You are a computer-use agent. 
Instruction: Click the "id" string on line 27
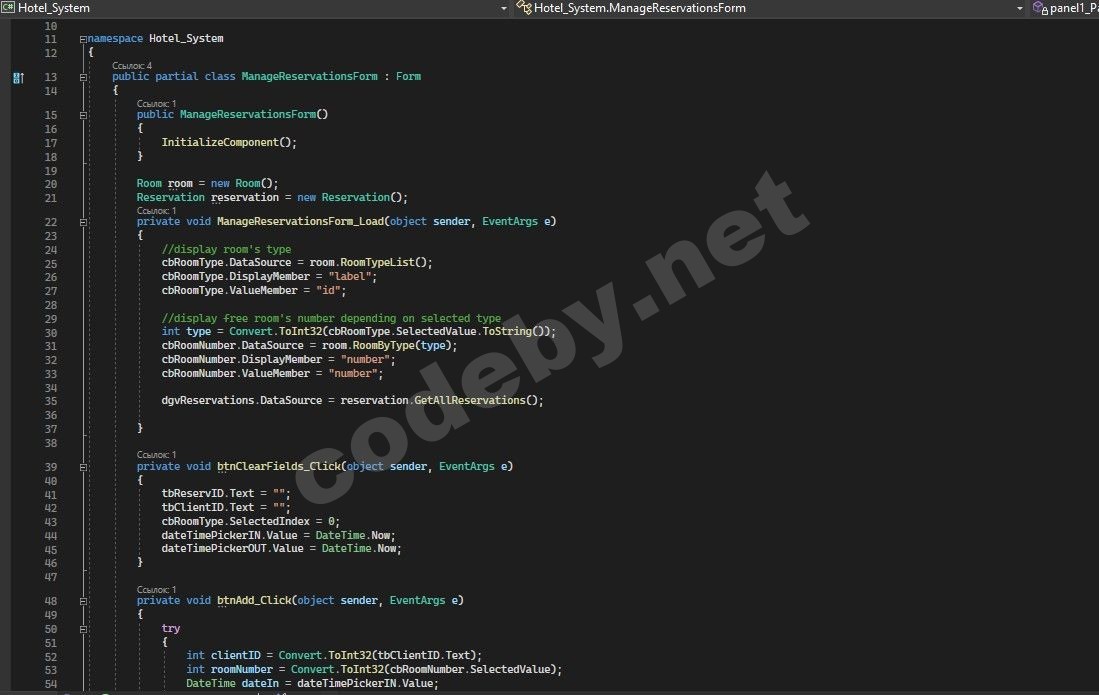tap(328, 290)
